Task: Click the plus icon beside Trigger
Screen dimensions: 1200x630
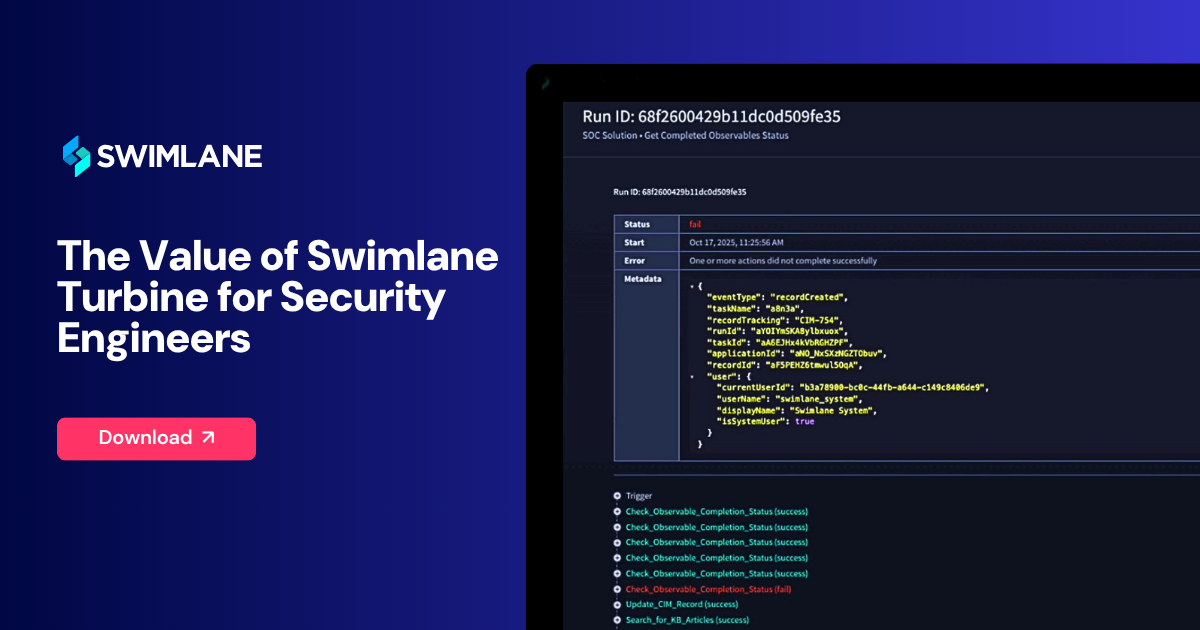Action: [617, 496]
